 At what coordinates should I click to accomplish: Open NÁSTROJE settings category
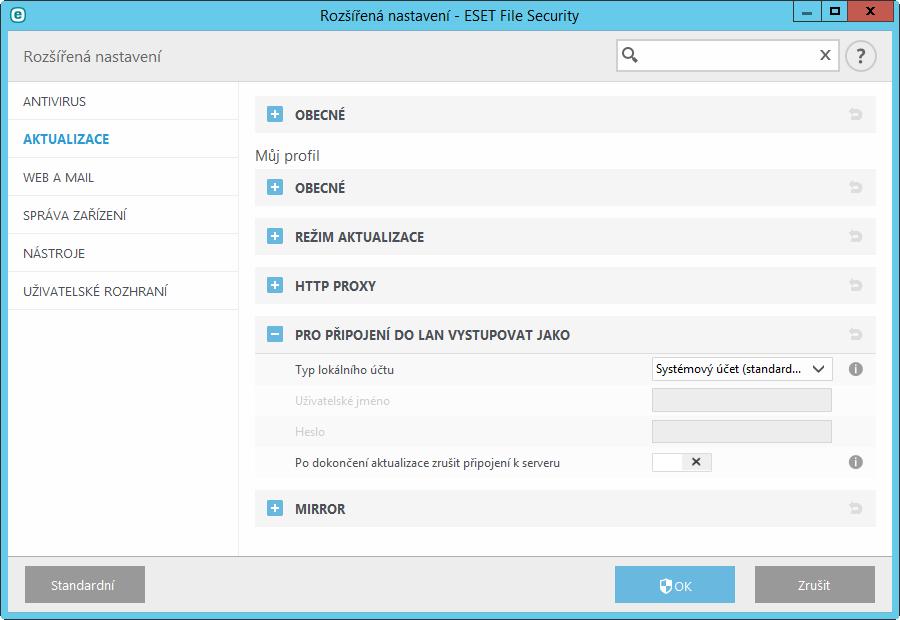pos(123,253)
